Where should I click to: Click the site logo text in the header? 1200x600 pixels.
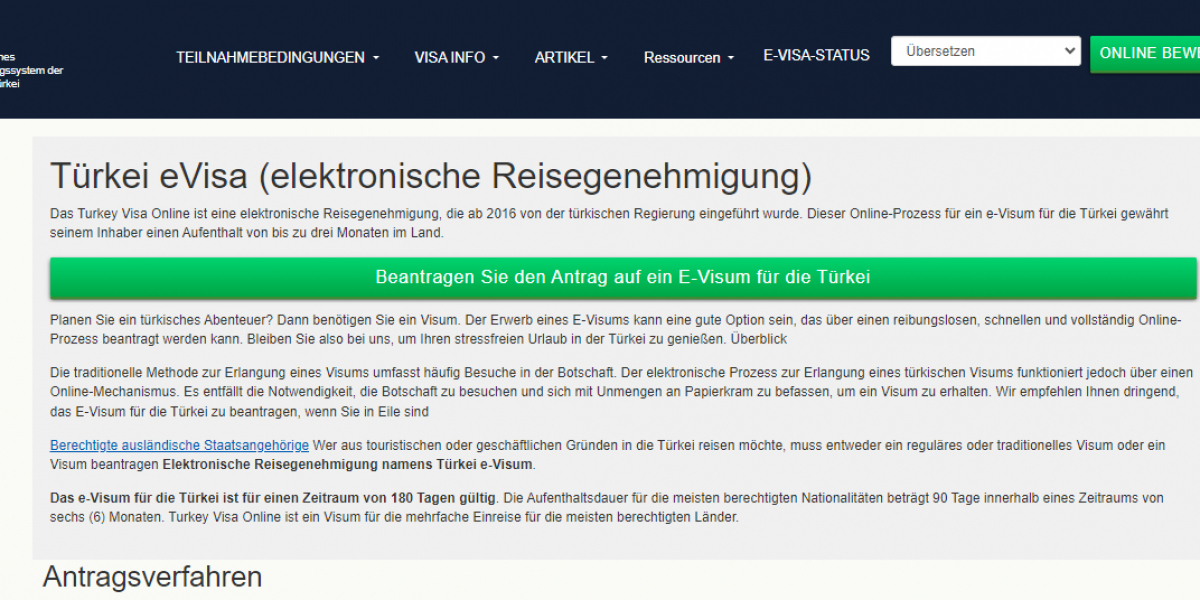(30, 70)
